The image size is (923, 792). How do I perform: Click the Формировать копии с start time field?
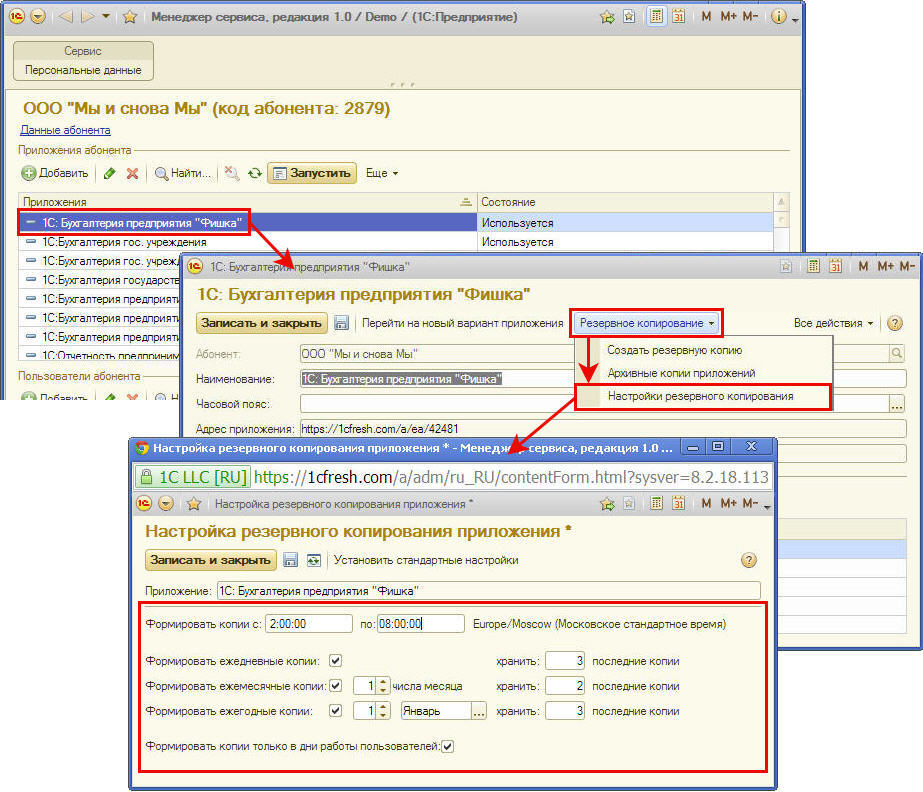click(308, 624)
